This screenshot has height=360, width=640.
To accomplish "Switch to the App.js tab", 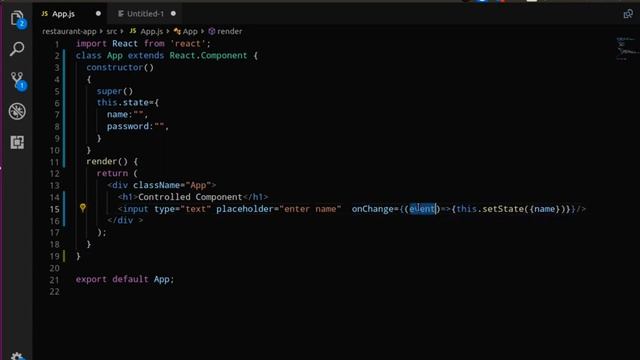I will pyautogui.click(x=63, y=14).
